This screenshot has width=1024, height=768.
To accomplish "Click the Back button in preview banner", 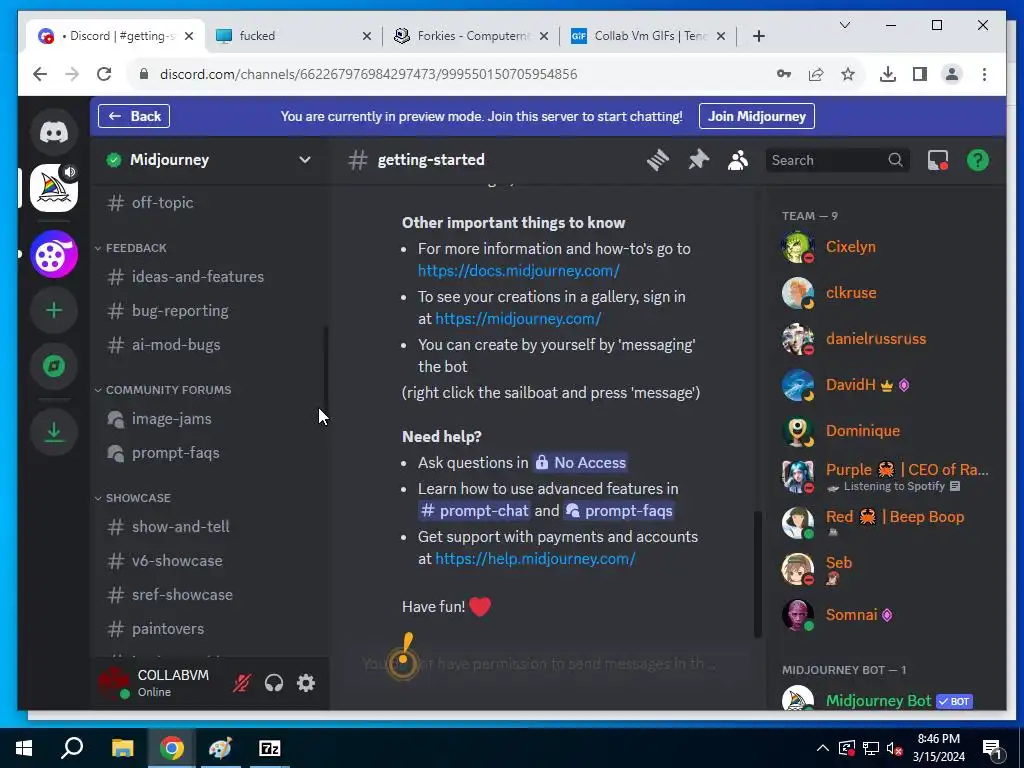I will tap(134, 116).
